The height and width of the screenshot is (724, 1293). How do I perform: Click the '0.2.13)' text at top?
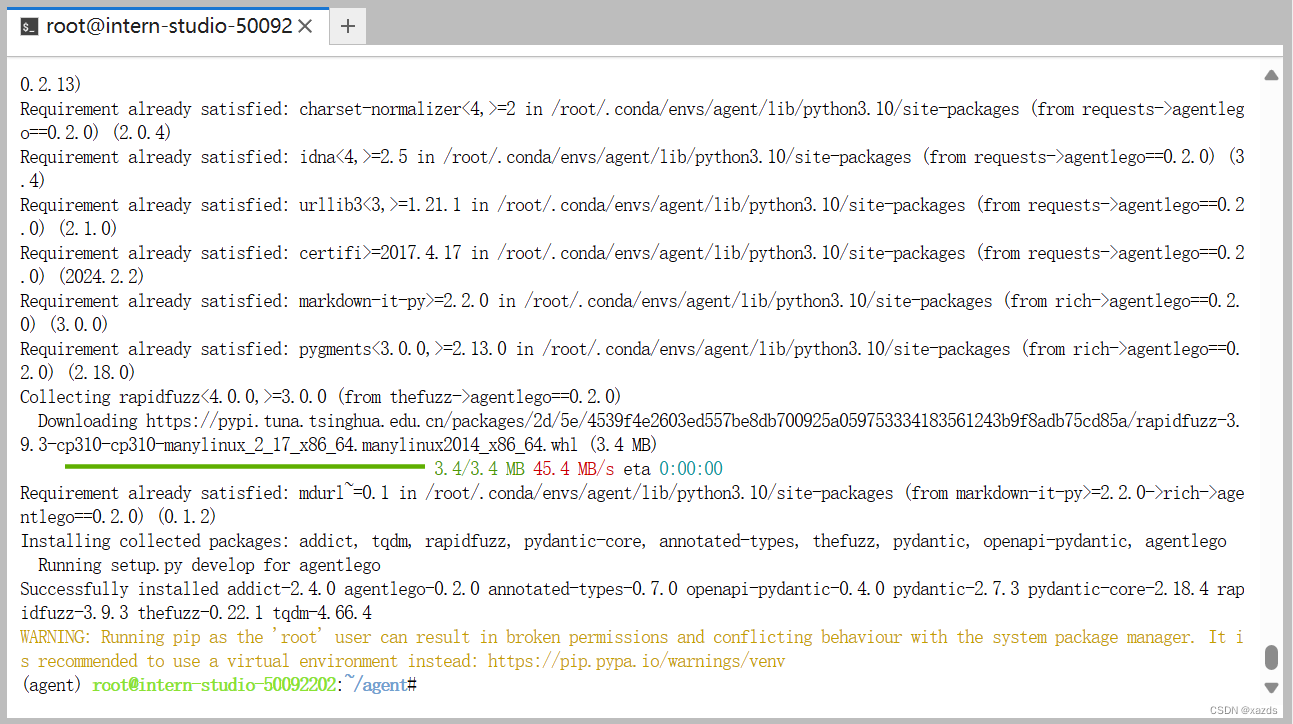(51, 85)
